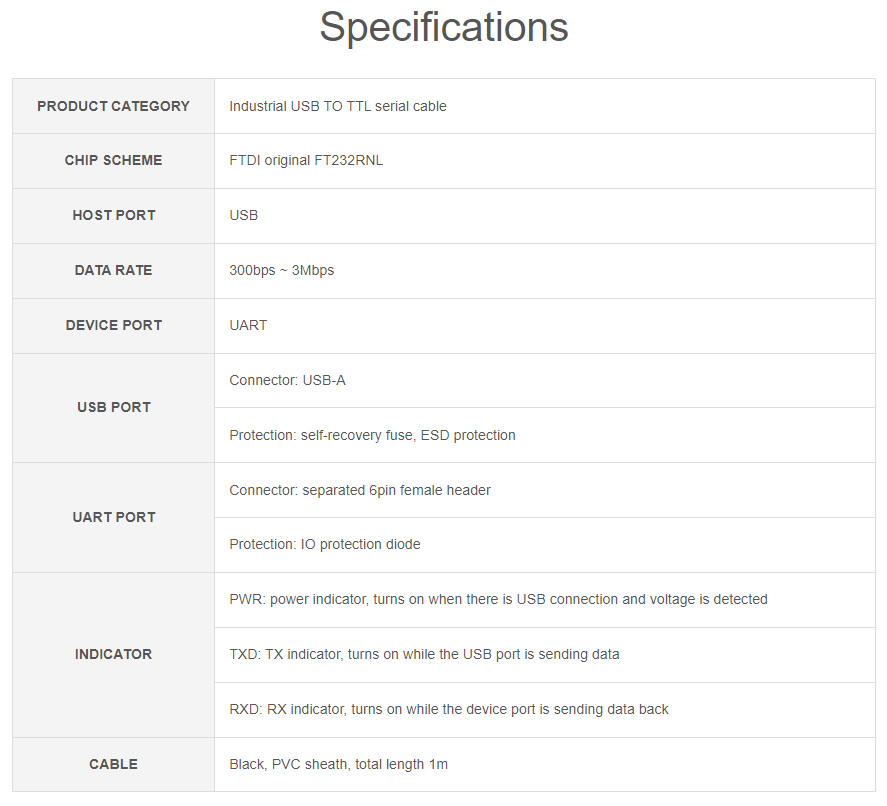Screen dimensions: 887x806
Task: Click the PWR power indicator description
Action: pos(498,599)
